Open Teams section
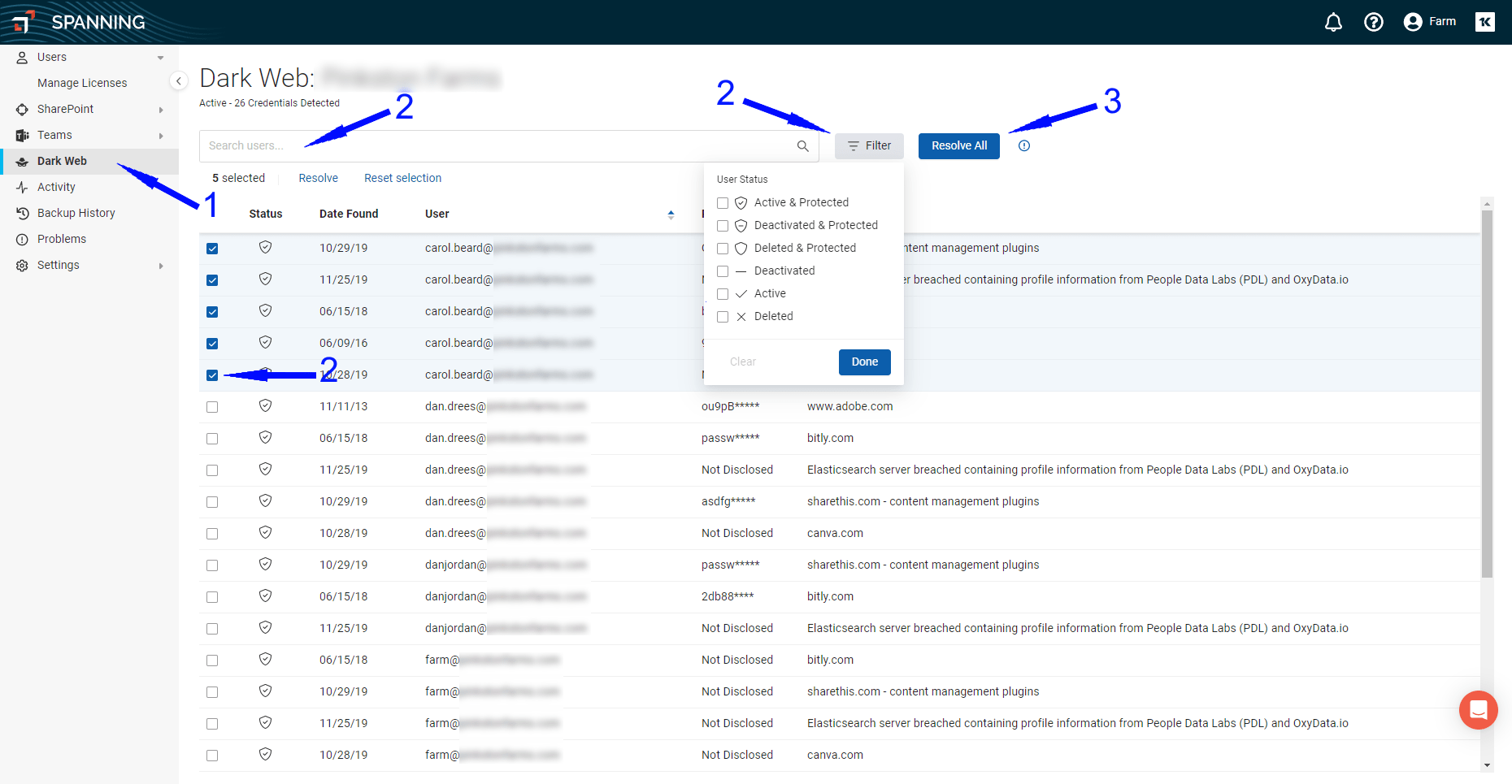The width and height of the screenshot is (1512, 784). (54, 135)
